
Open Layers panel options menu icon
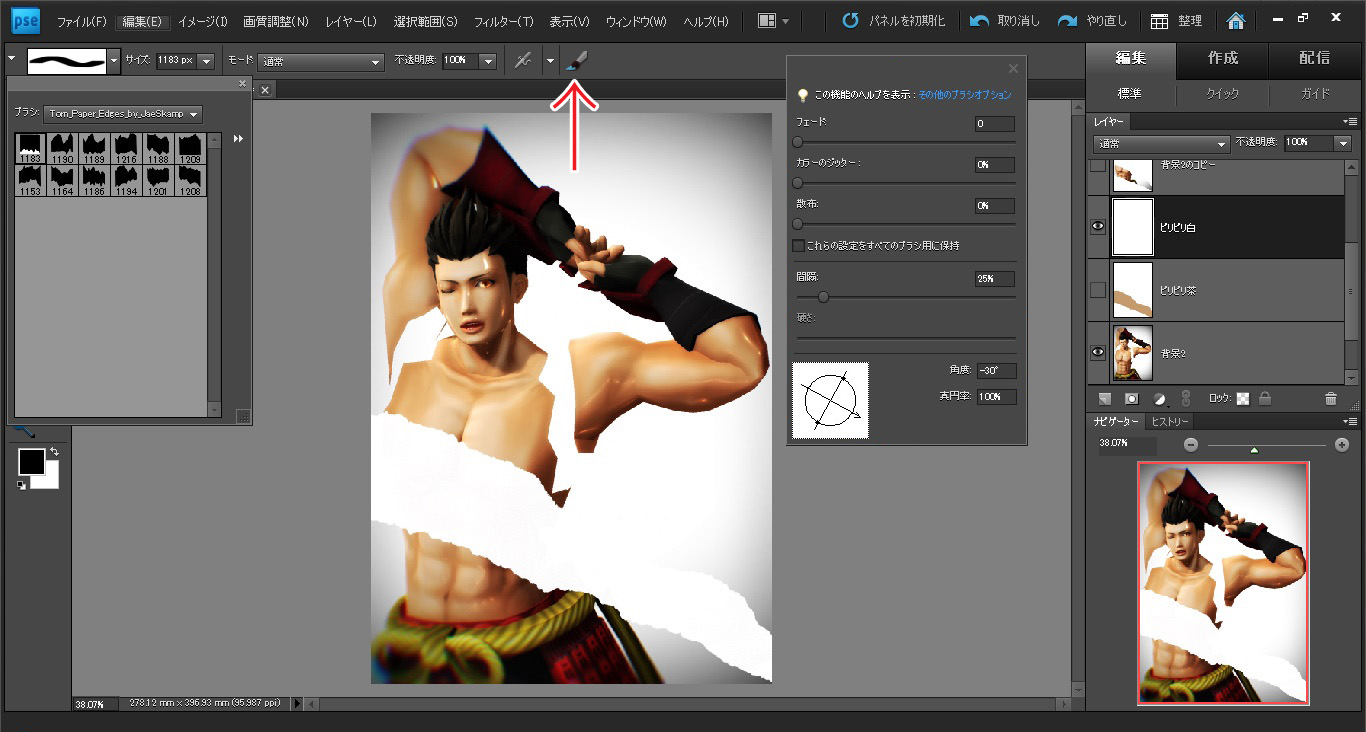(x=1351, y=121)
